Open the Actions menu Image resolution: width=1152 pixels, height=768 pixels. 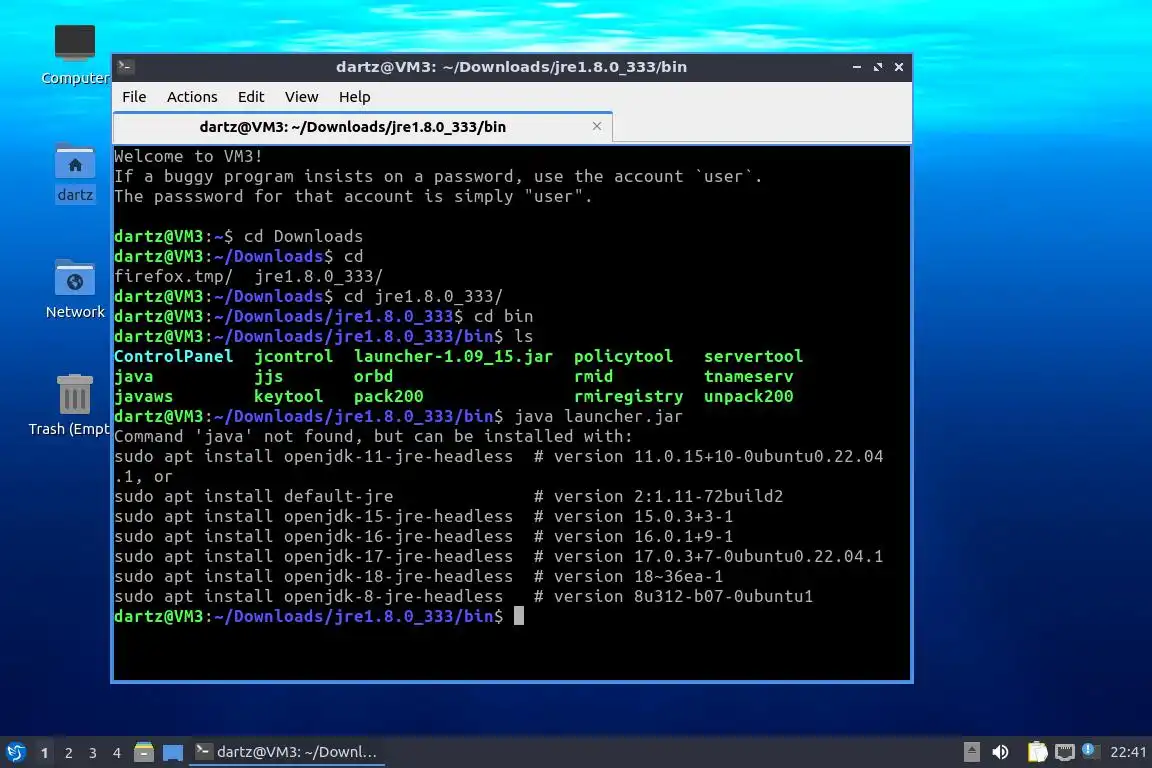[x=192, y=97]
